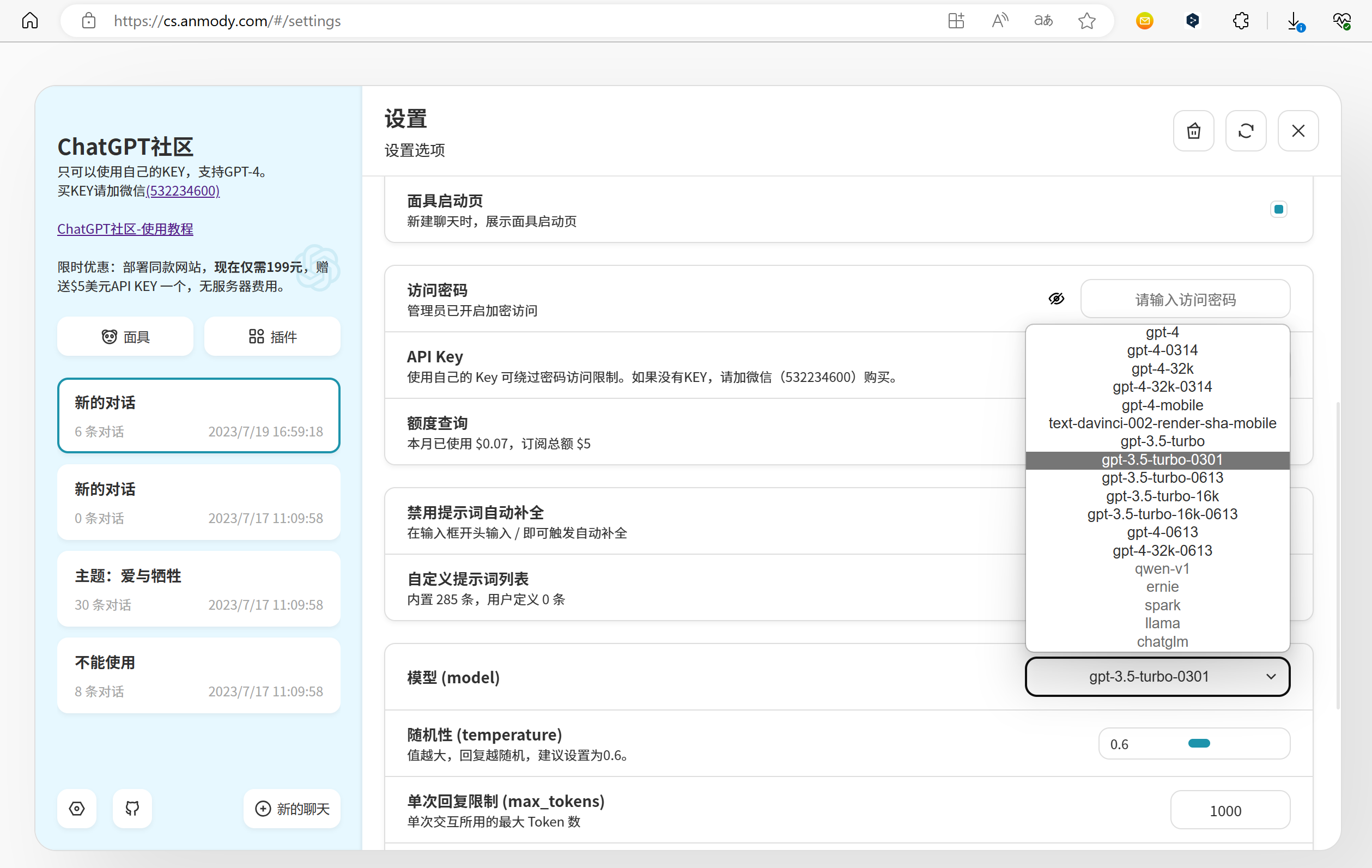Open browser essentials heart icon
Viewport: 1372px width, 868px height.
coord(1341,21)
